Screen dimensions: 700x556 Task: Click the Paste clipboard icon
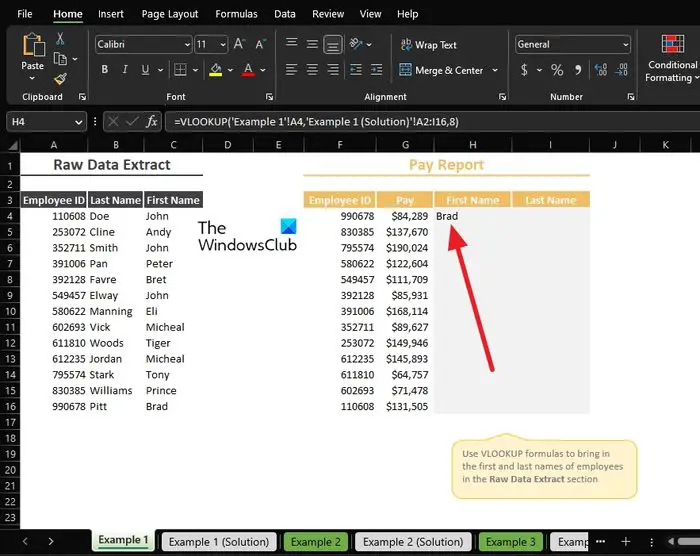pyautogui.click(x=33, y=45)
